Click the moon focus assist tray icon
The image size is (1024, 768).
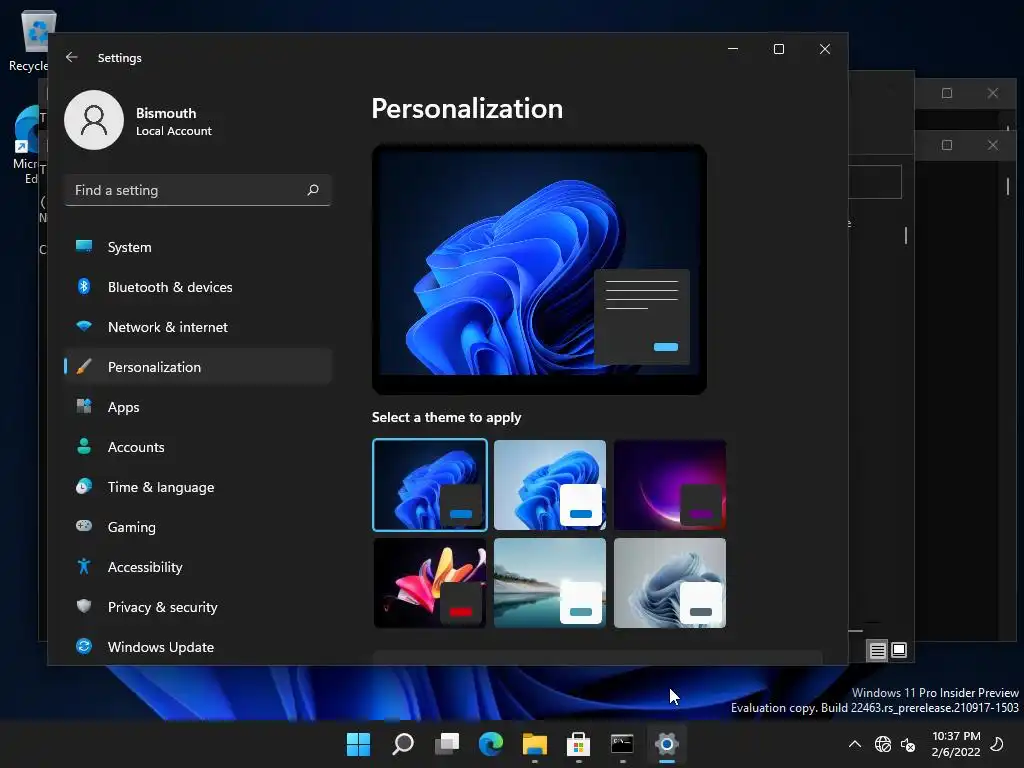997,744
